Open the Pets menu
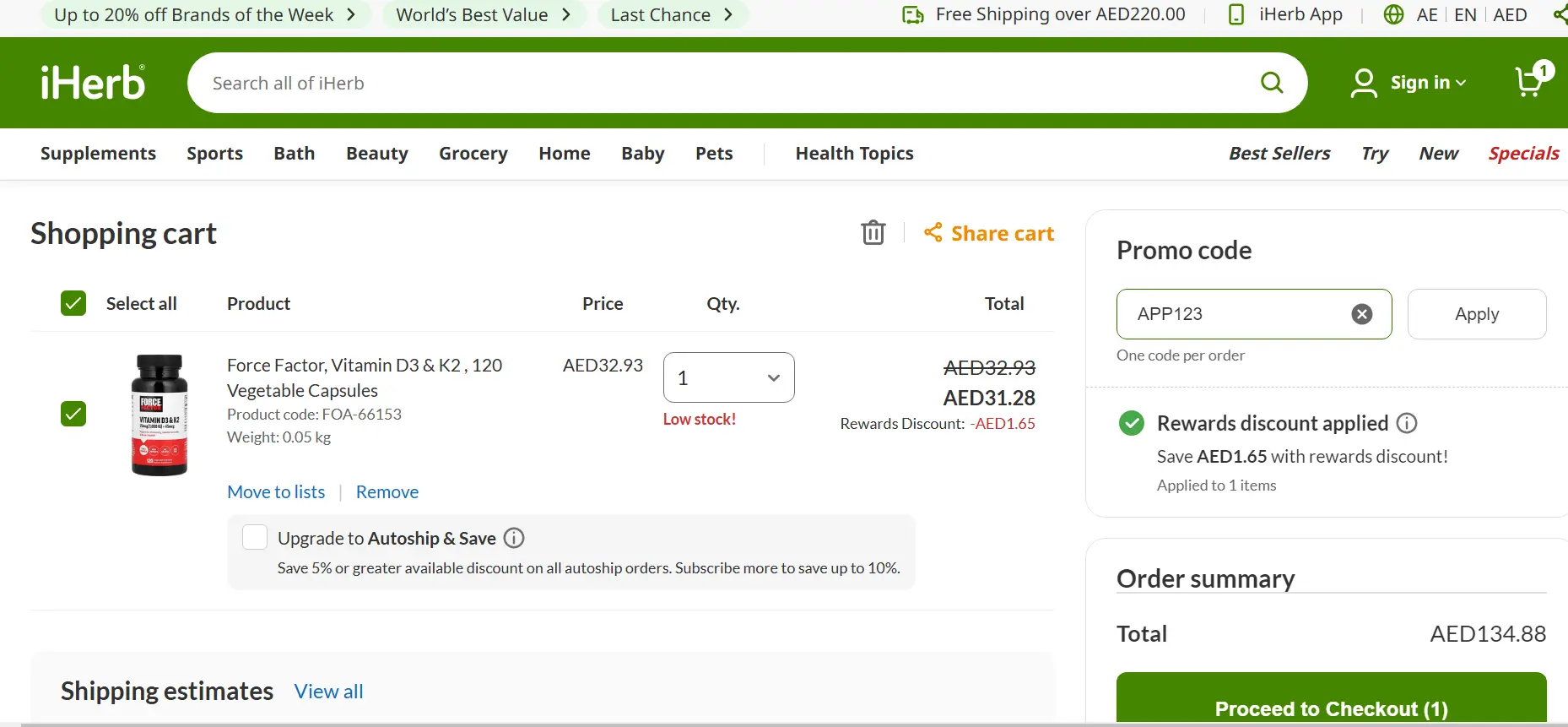The height and width of the screenshot is (727, 1568). pos(714,153)
